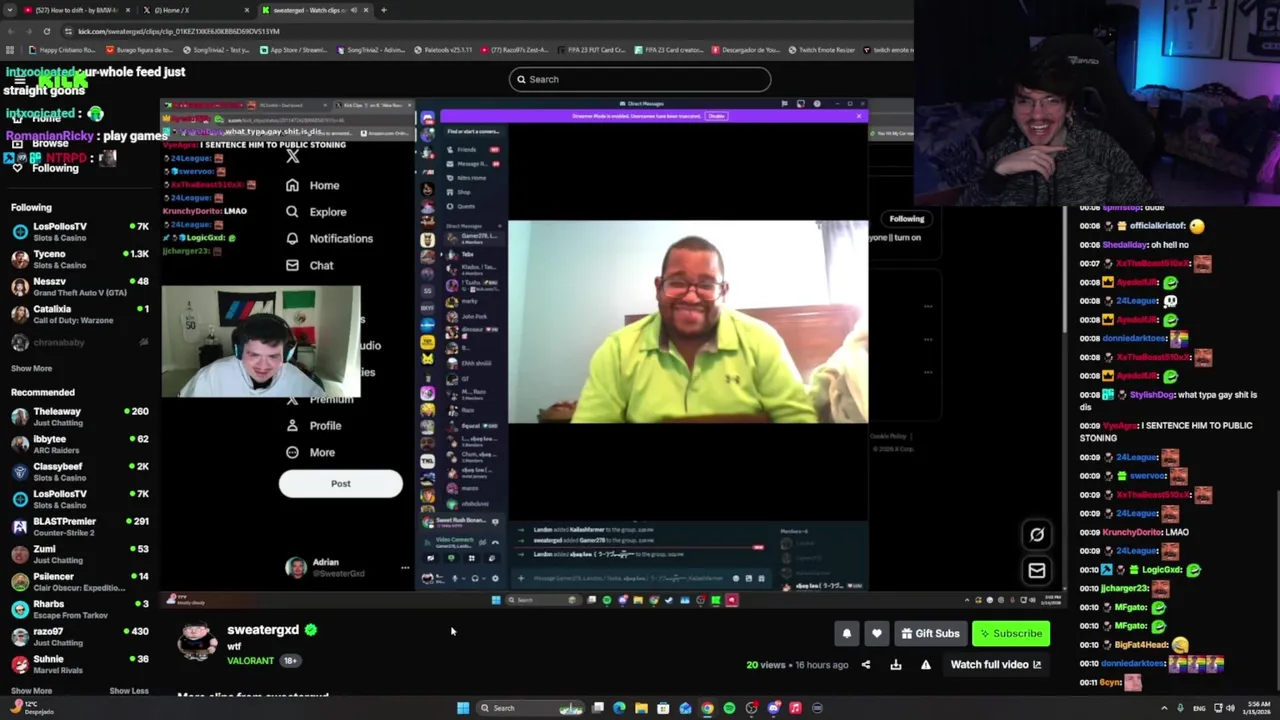
Task: Open File Explorer from the taskbar
Action: [x=641, y=708]
